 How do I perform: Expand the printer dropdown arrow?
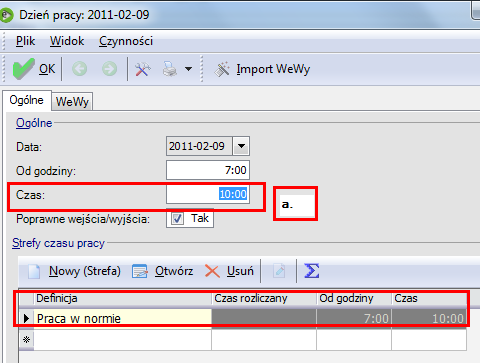point(188,69)
